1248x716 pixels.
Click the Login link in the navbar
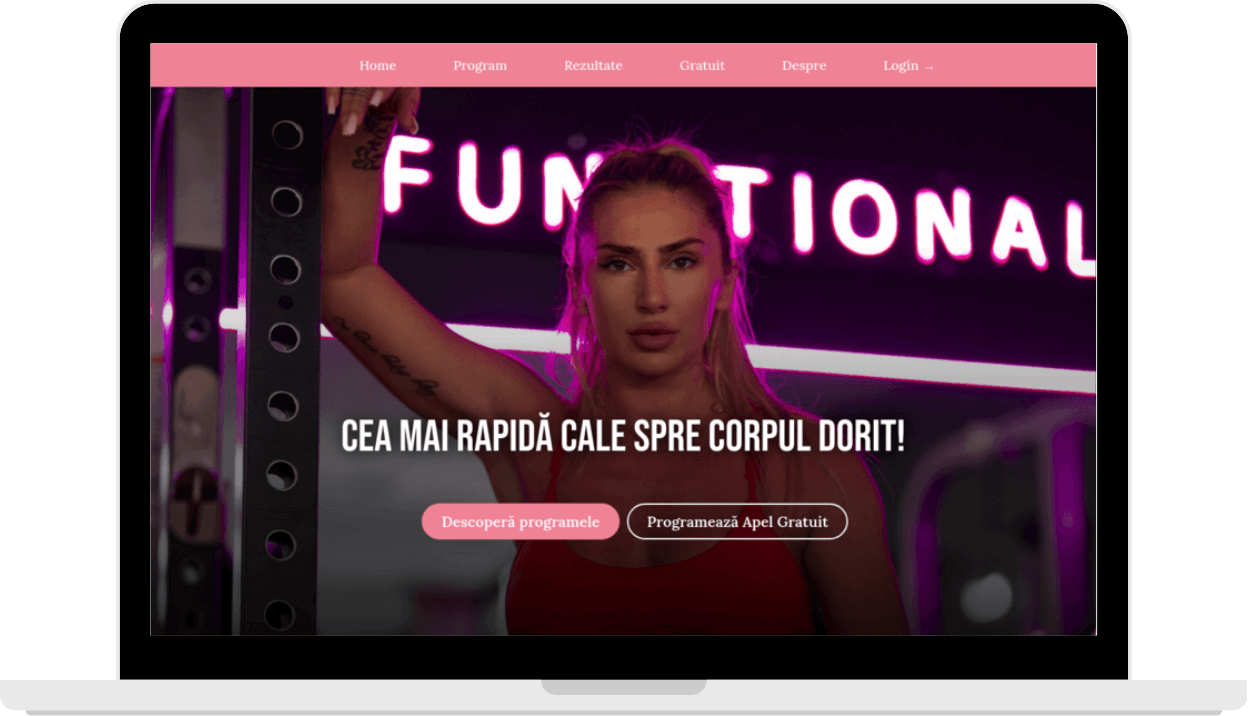tap(900, 66)
